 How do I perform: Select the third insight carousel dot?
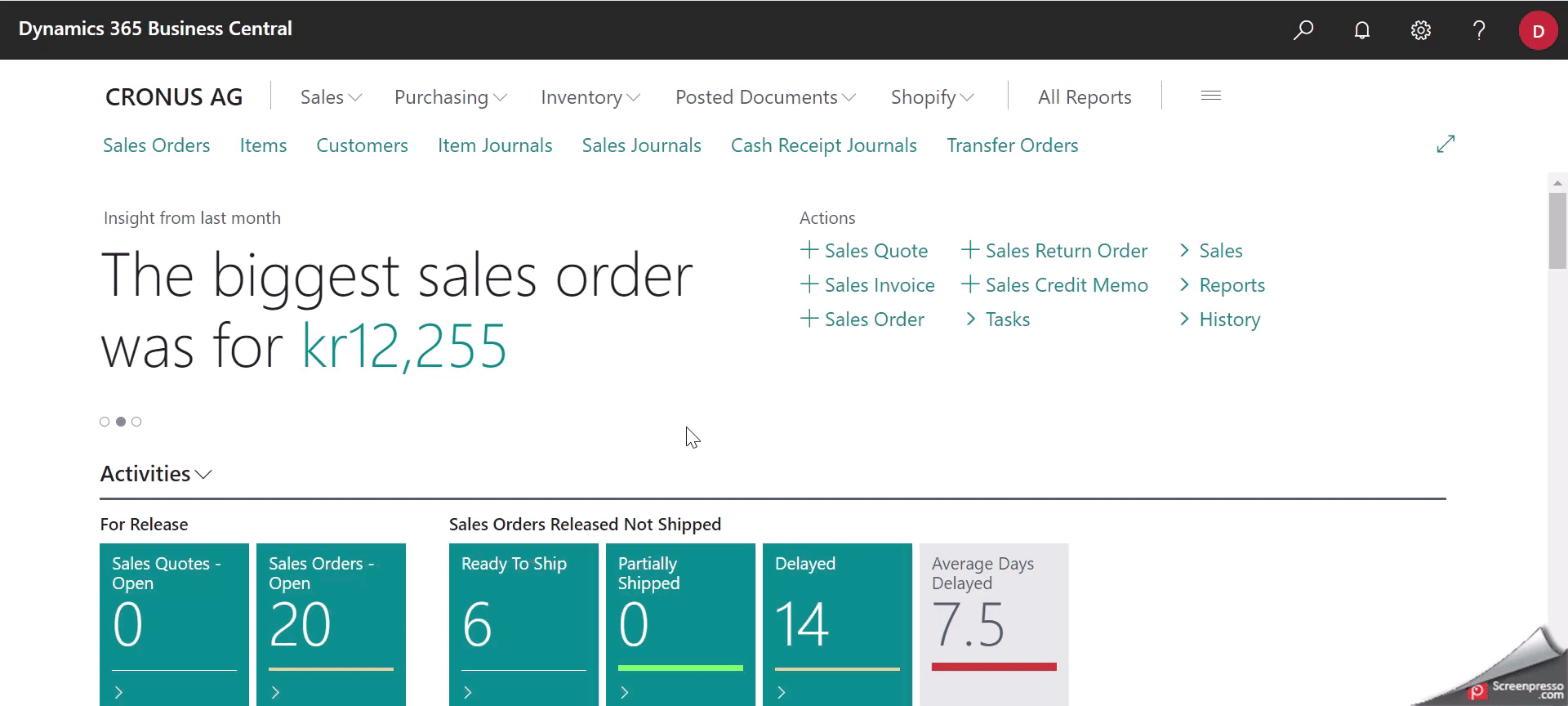coord(136,422)
